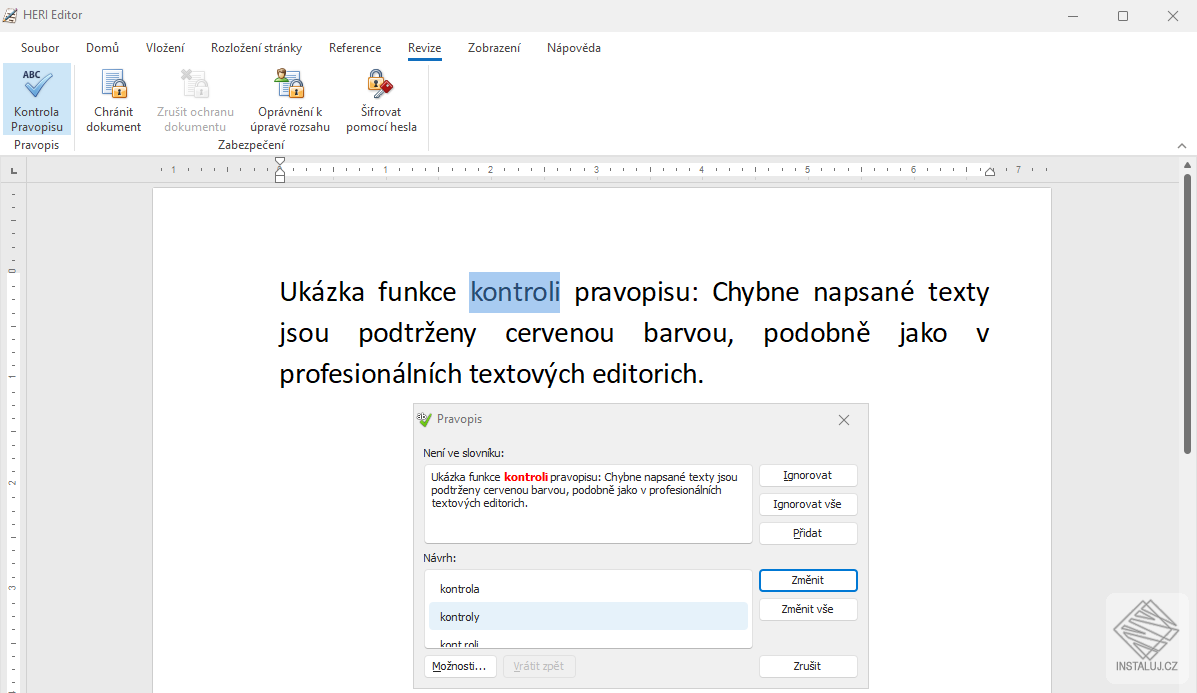Click the vertical ruler on the left
1197x693 pixels.
coord(13,439)
